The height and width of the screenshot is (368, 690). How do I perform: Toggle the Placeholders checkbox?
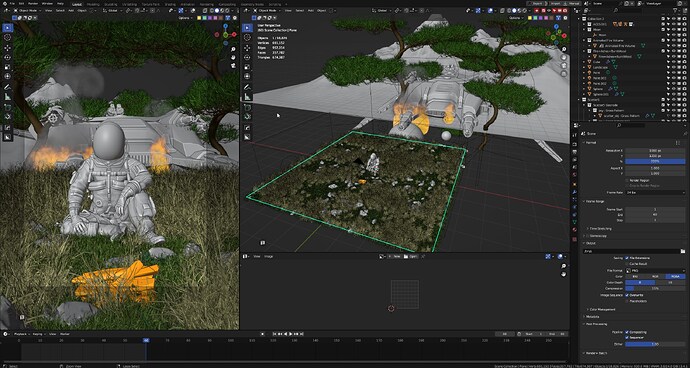point(627,301)
